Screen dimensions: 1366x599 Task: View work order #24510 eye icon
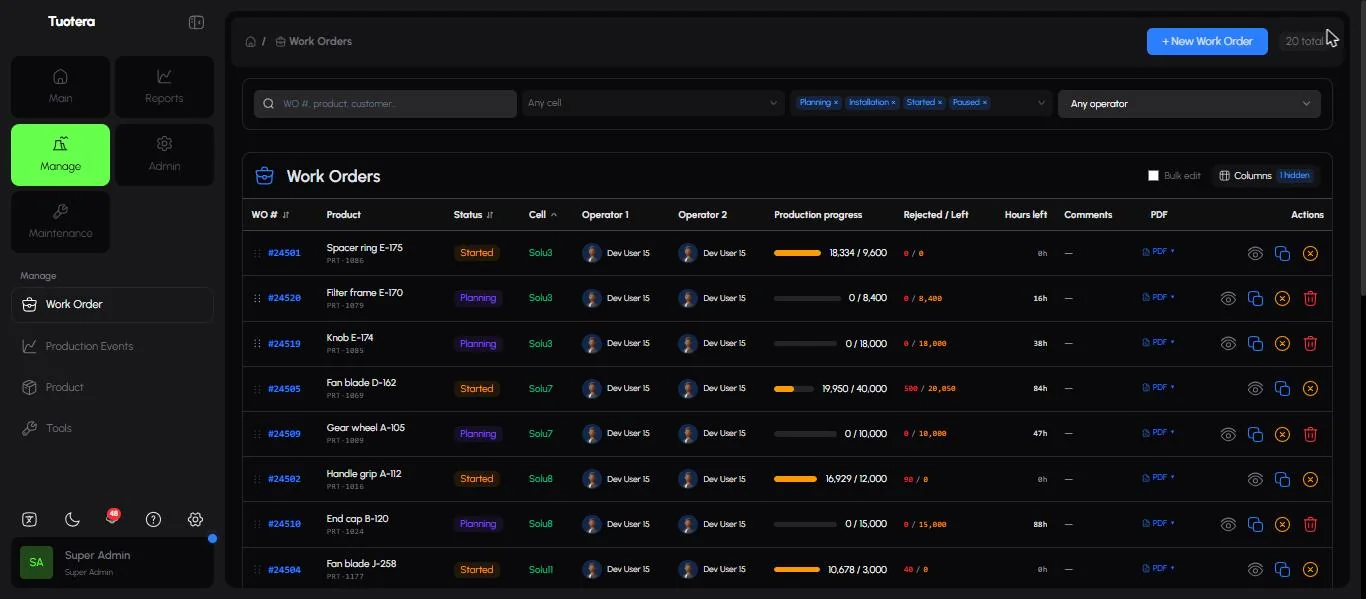pyautogui.click(x=1228, y=524)
